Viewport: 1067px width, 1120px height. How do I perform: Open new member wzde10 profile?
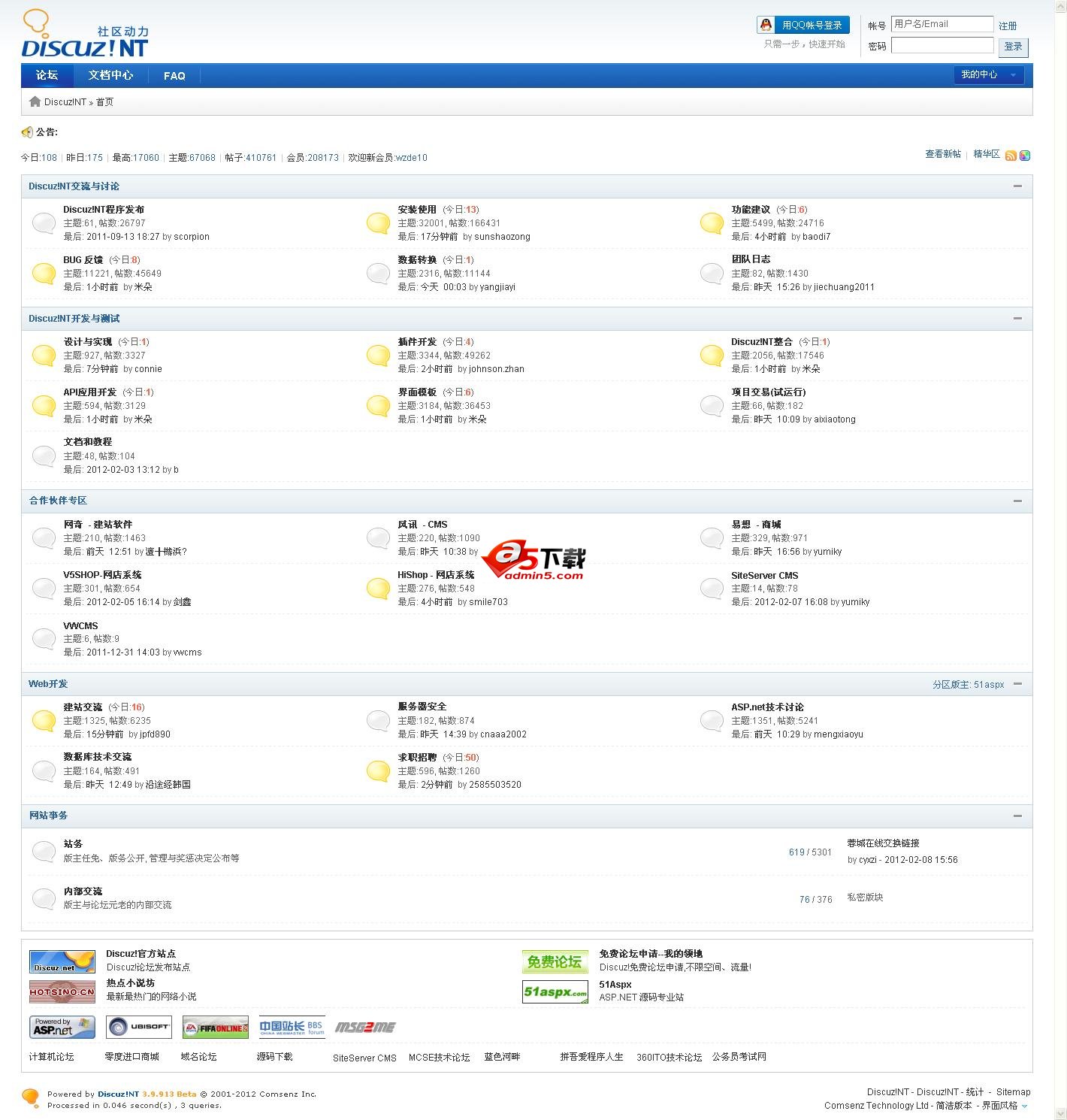click(412, 158)
